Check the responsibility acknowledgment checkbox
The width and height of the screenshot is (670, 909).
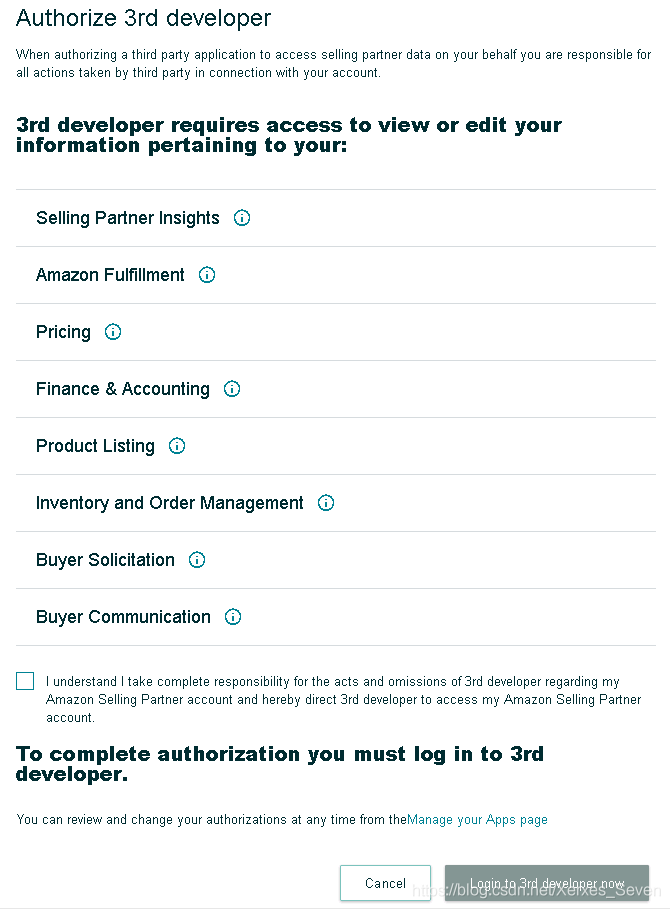[25, 681]
